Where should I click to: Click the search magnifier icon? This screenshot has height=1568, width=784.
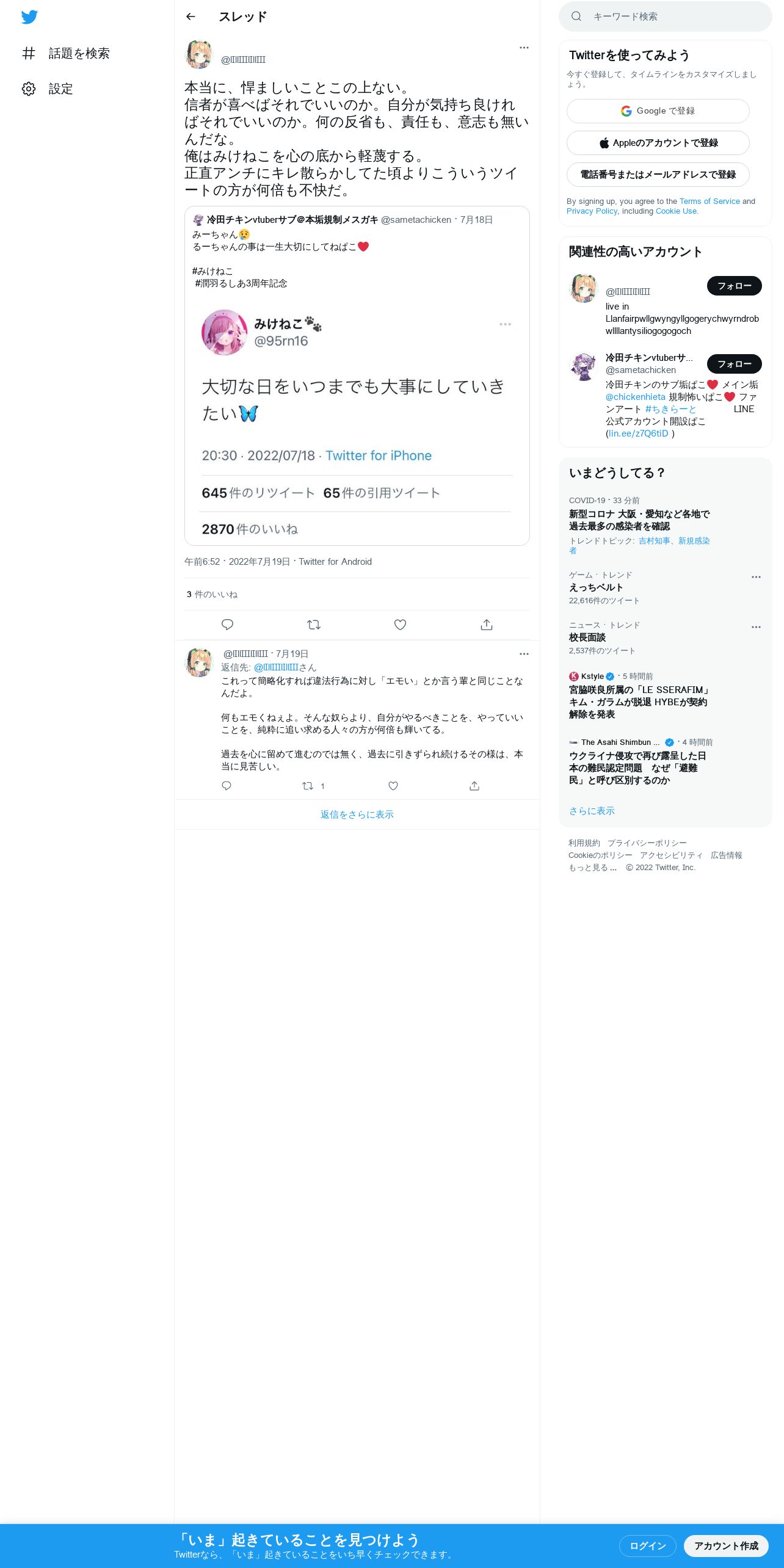(x=576, y=16)
